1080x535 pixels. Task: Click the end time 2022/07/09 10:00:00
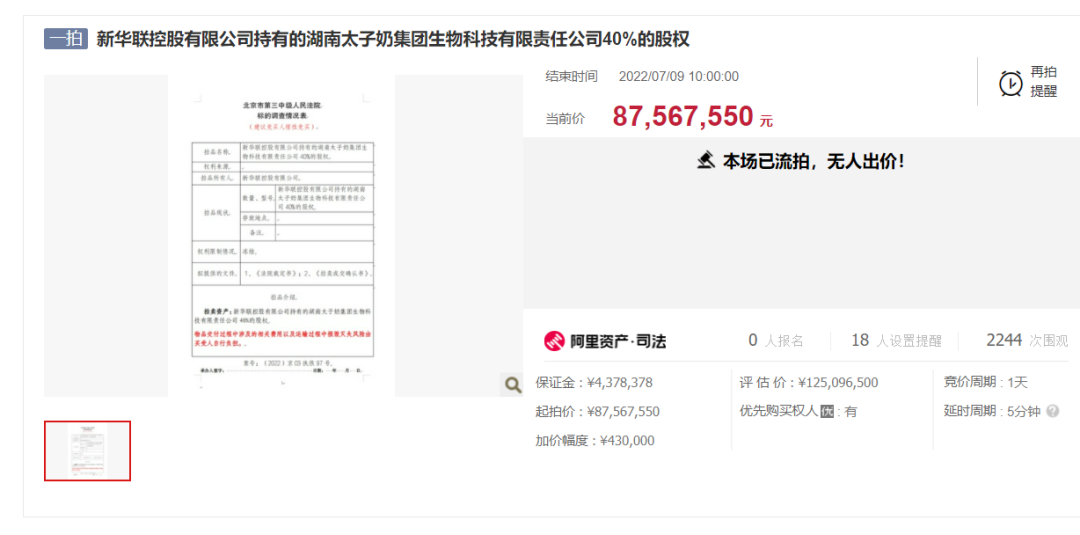click(678, 76)
